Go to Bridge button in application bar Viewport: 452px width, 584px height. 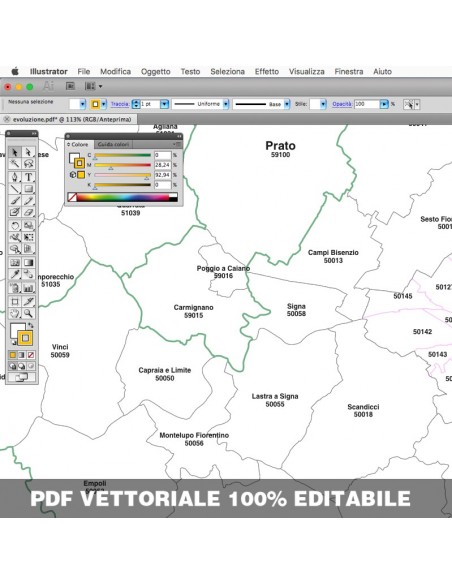click(x=70, y=86)
